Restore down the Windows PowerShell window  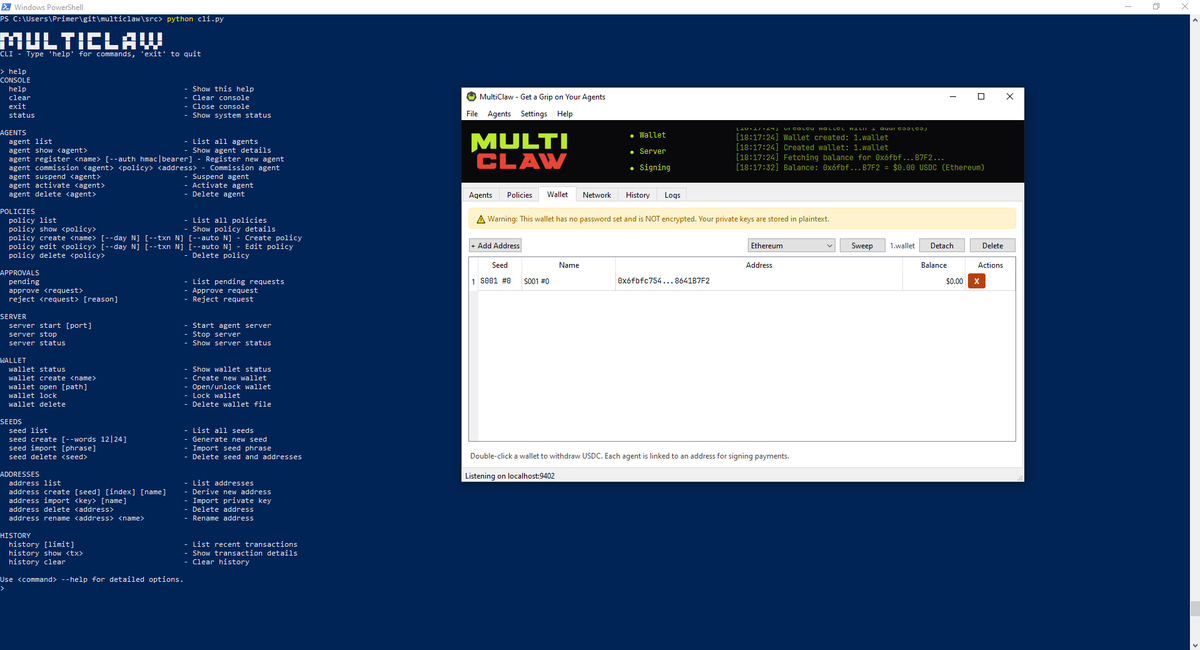[x=1157, y=6]
